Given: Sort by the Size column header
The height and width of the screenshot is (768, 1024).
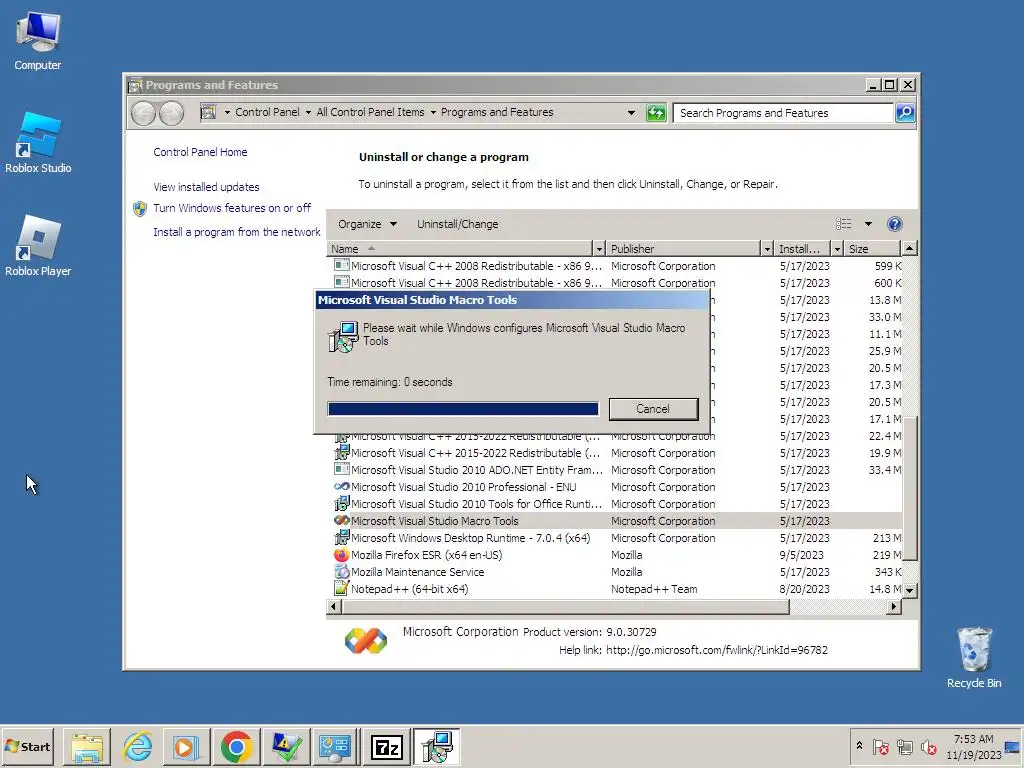Looking at the screenshot, I should 872,249.
